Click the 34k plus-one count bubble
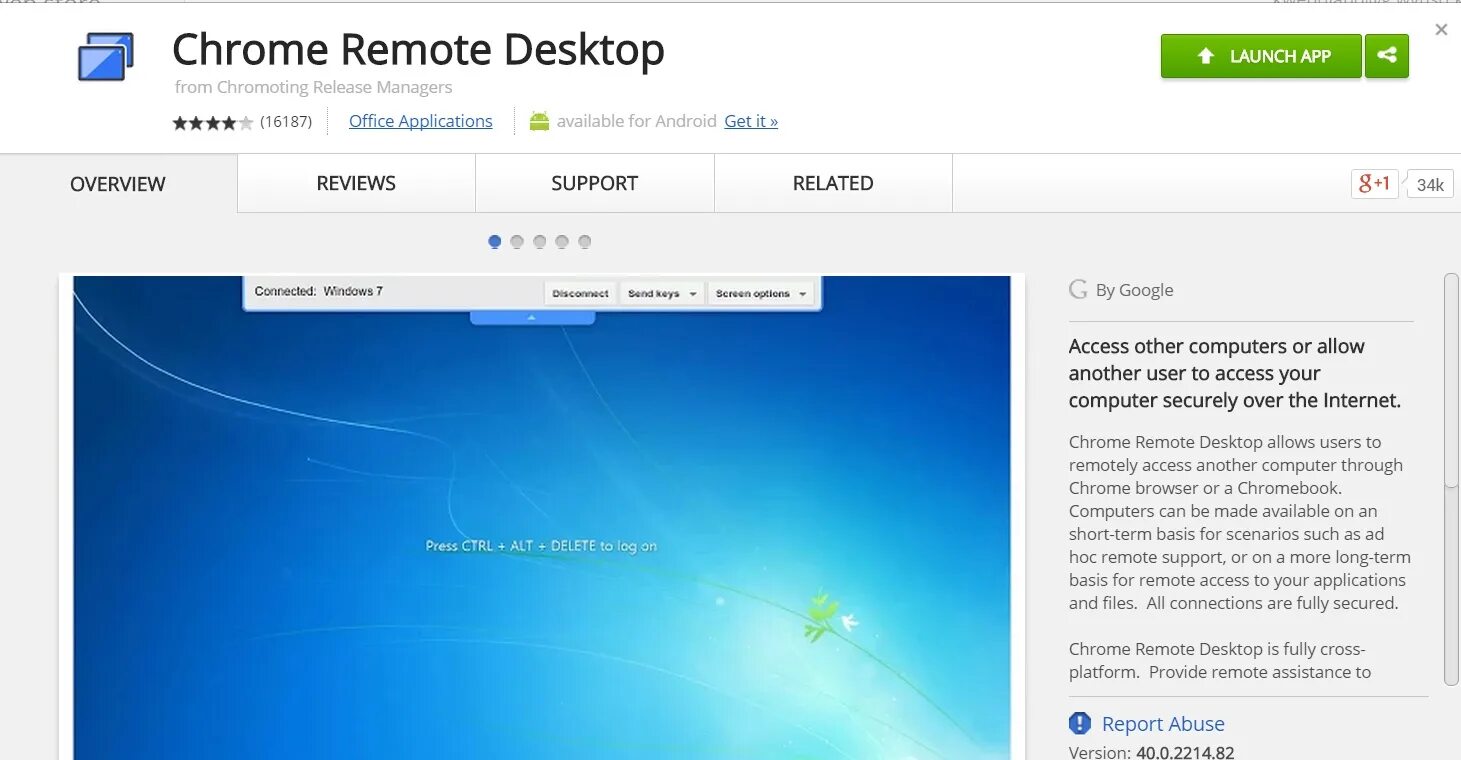Screen dimensions: 1461x760 (1430, 185)
